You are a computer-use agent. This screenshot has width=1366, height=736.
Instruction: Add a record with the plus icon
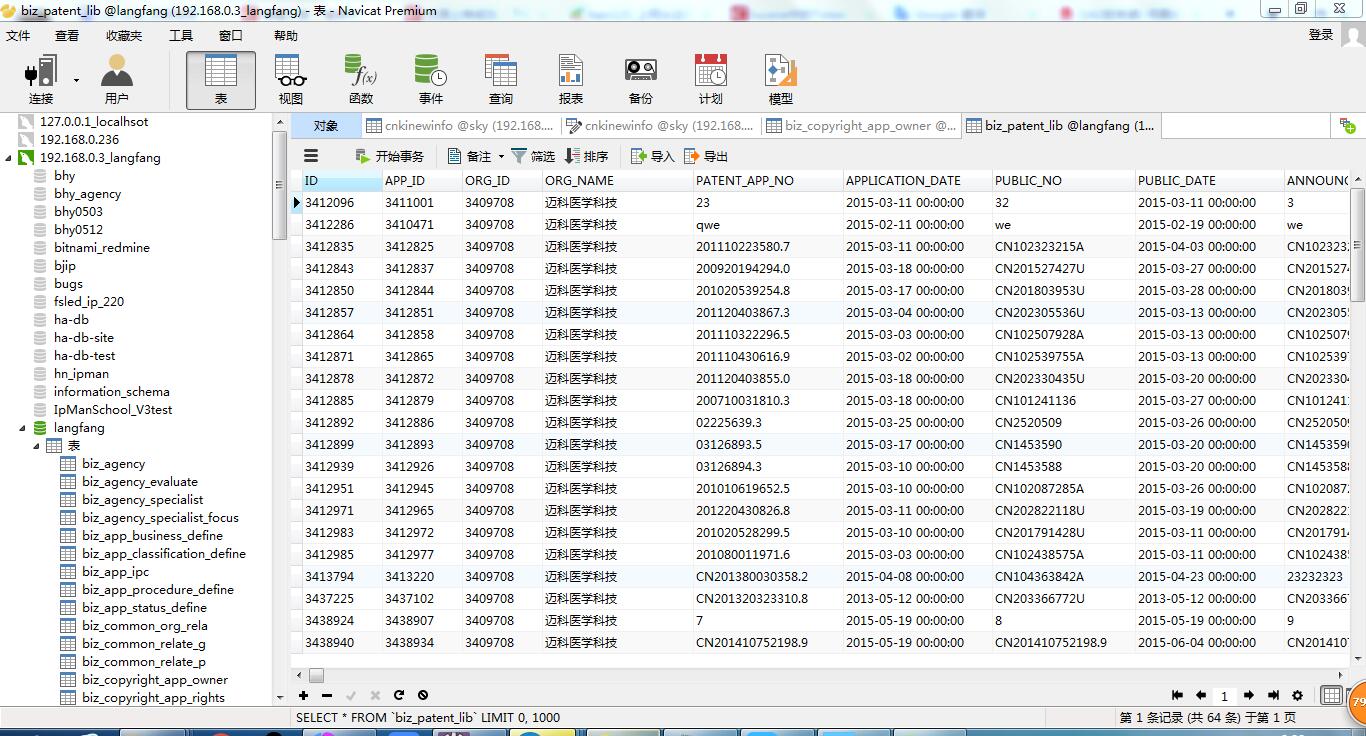(303, 695)
